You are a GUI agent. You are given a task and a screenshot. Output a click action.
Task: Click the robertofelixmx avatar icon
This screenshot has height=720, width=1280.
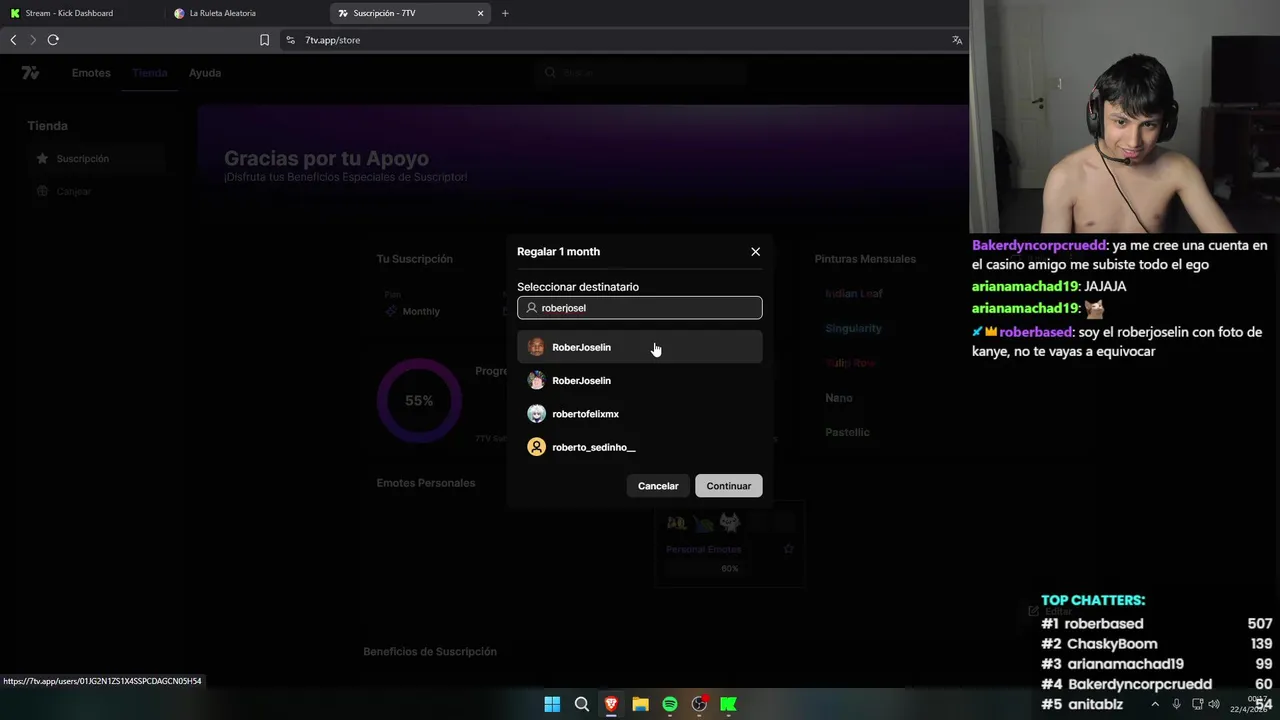537,414
